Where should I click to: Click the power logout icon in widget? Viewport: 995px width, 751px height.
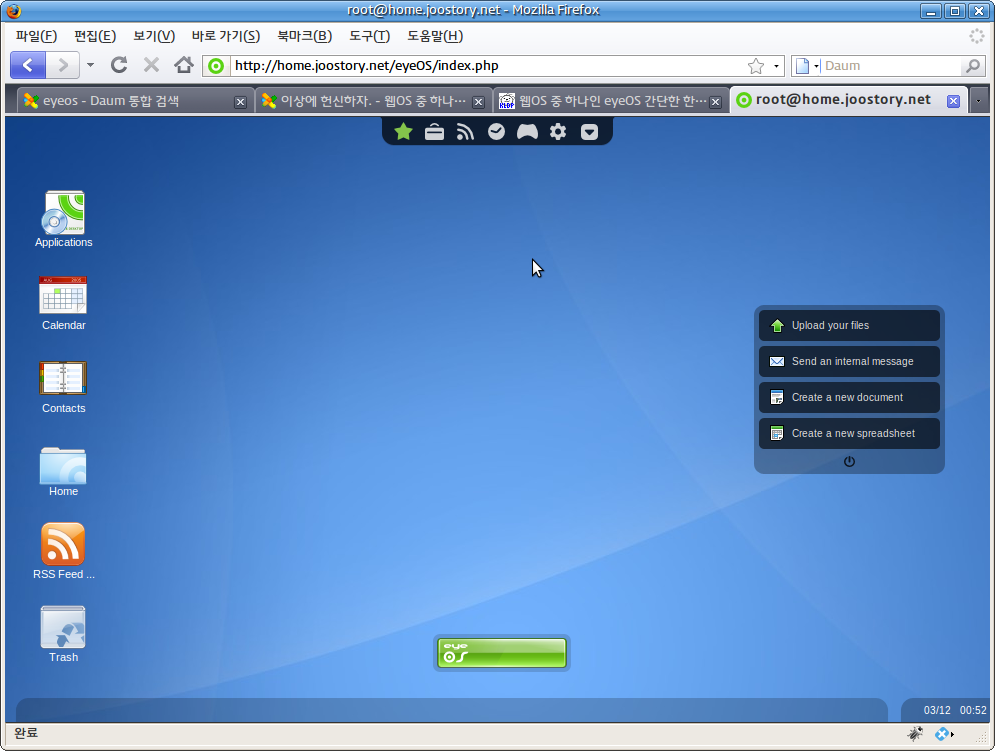849,462
